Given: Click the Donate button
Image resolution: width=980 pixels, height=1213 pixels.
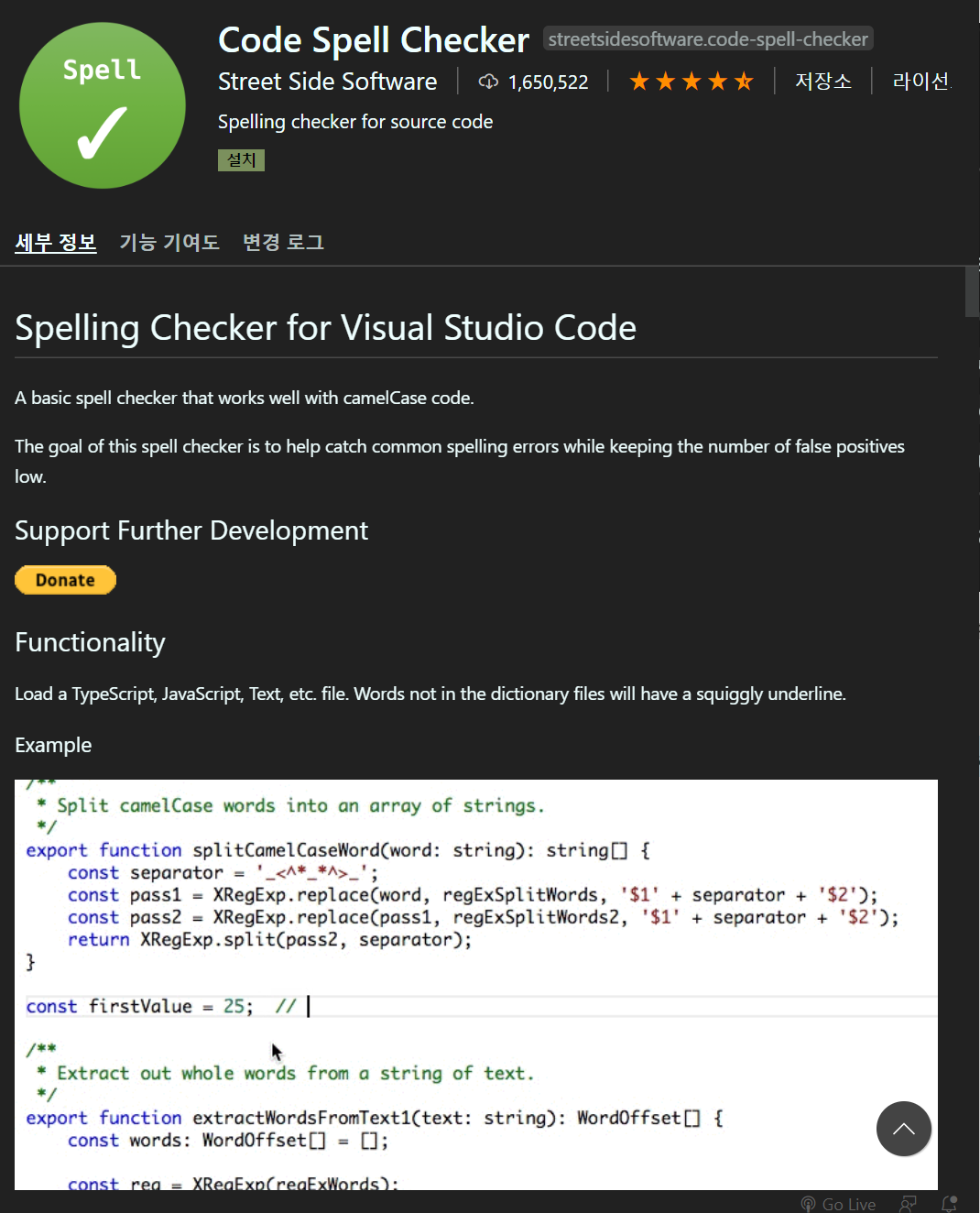Looking at the screenshot, I should (65, 580).
